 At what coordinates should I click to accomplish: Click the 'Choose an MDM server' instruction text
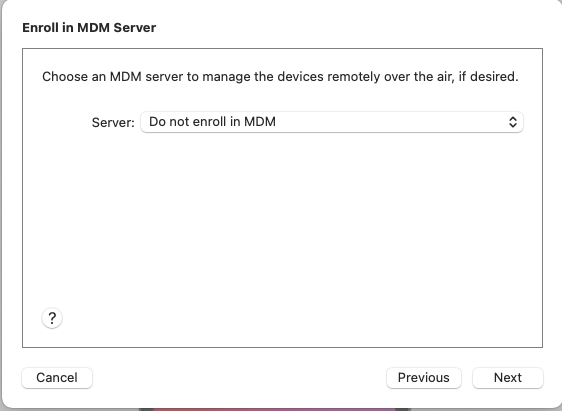[280, 77]
